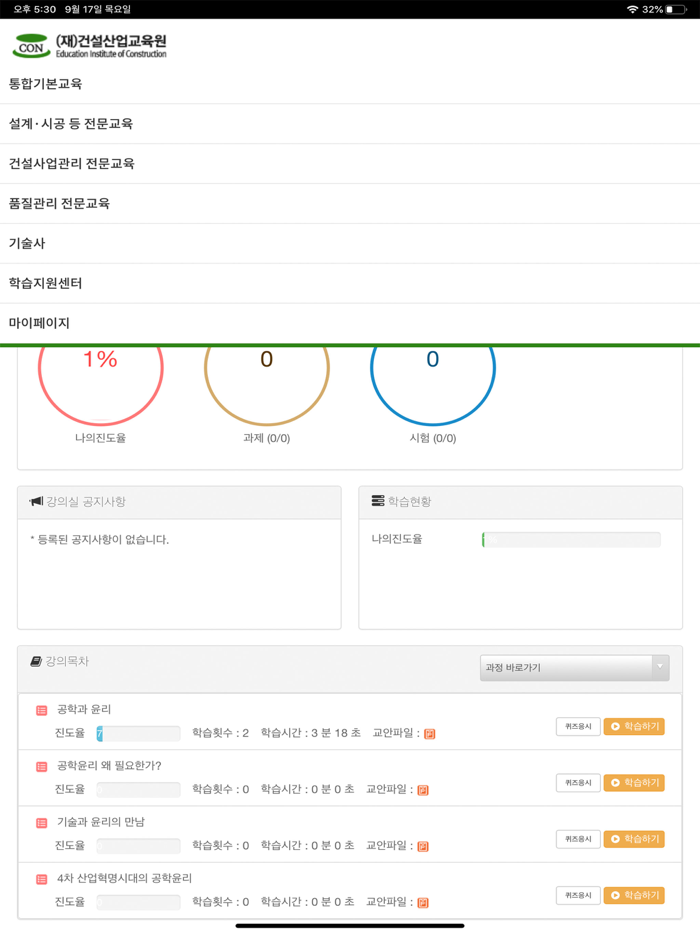Image resolution: width=700 pixels, height=934 pixels.
Task: Click the list icon for 공학윤리 왜 필요한가?
Action: click(x=42, y=767)
